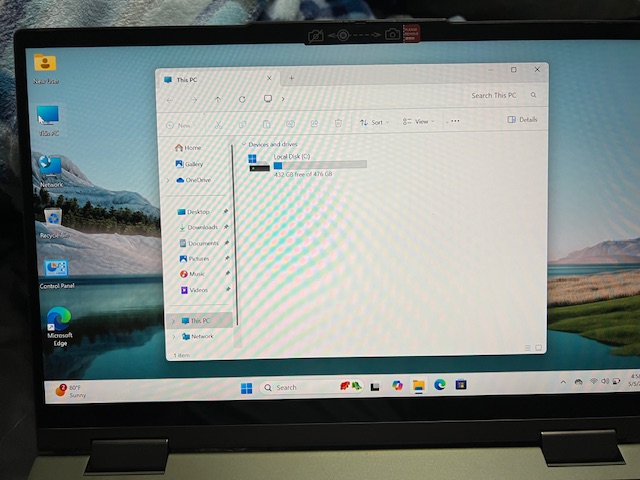Open the New dropdown menu
This screenshot has height=480, width=640.
click(182, 125)
